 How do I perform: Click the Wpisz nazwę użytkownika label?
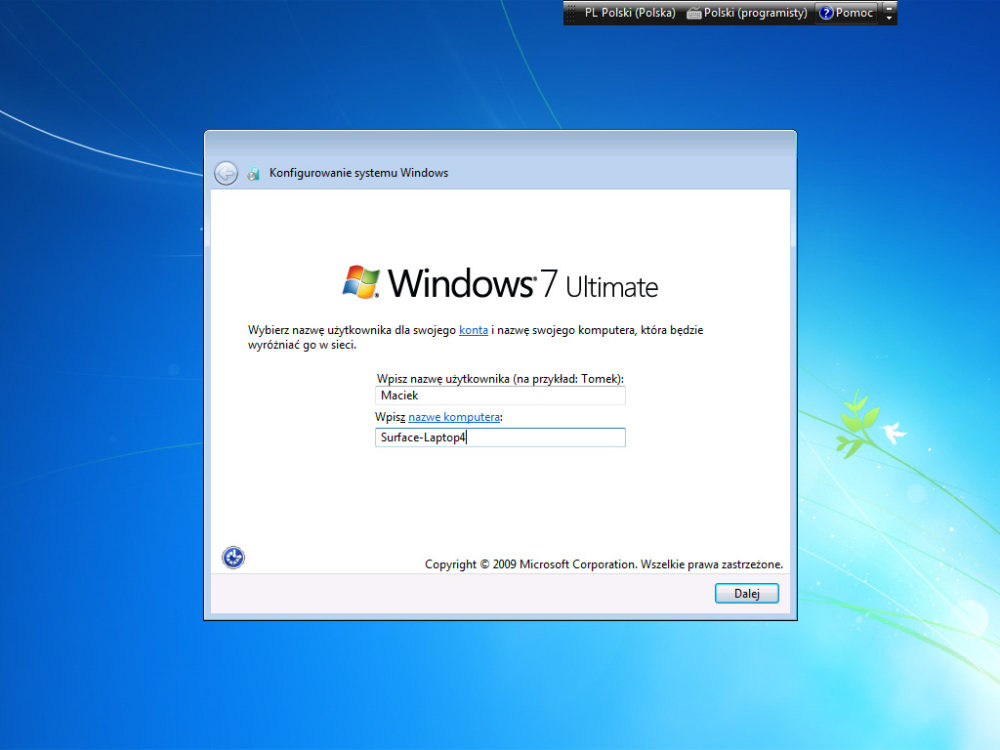500,379
